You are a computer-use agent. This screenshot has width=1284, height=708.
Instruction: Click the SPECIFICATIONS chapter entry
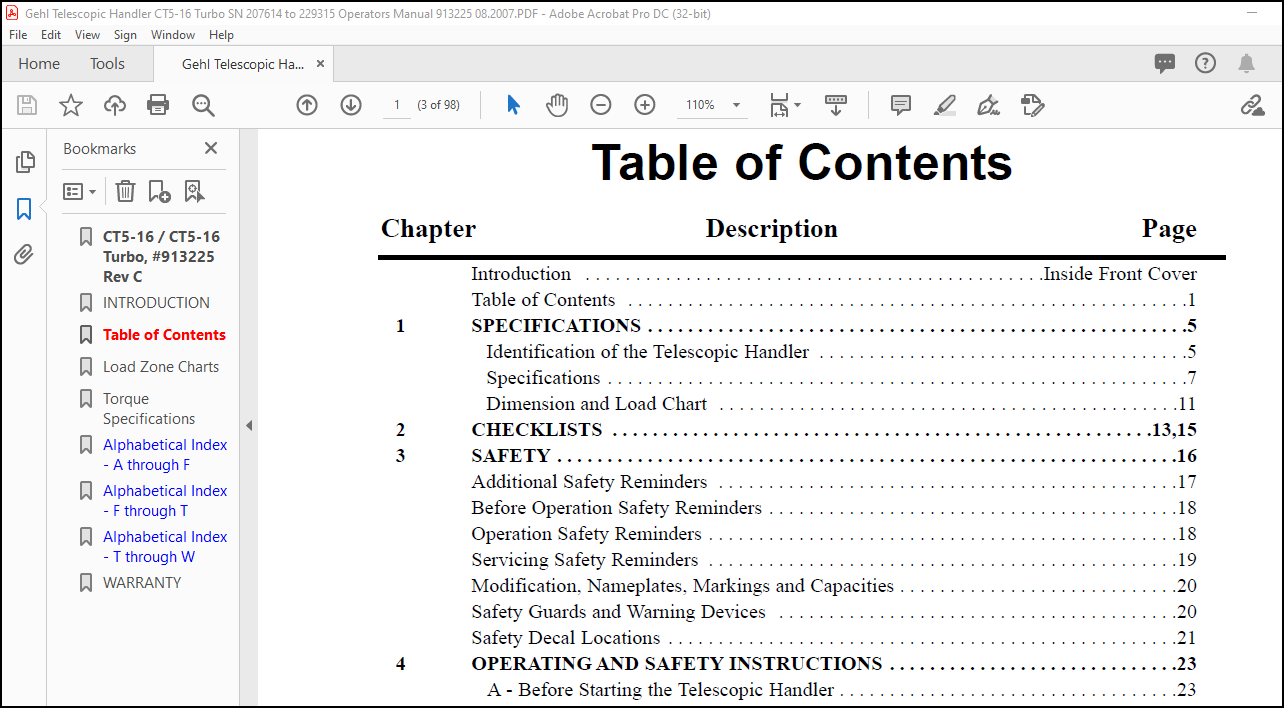pyautogui.click(x=556, y=325)
